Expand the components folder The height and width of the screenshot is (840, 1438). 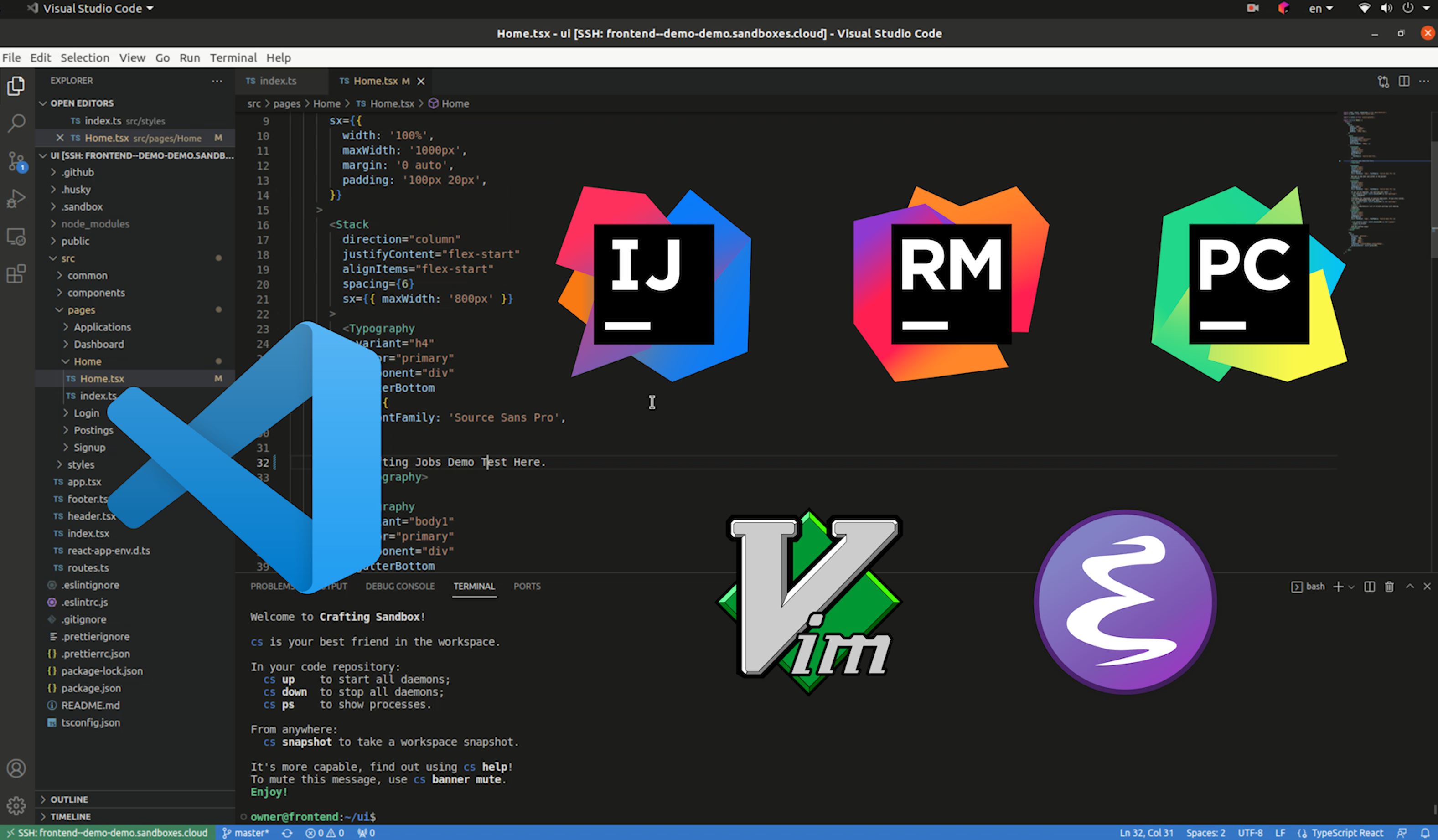[95, 293]
